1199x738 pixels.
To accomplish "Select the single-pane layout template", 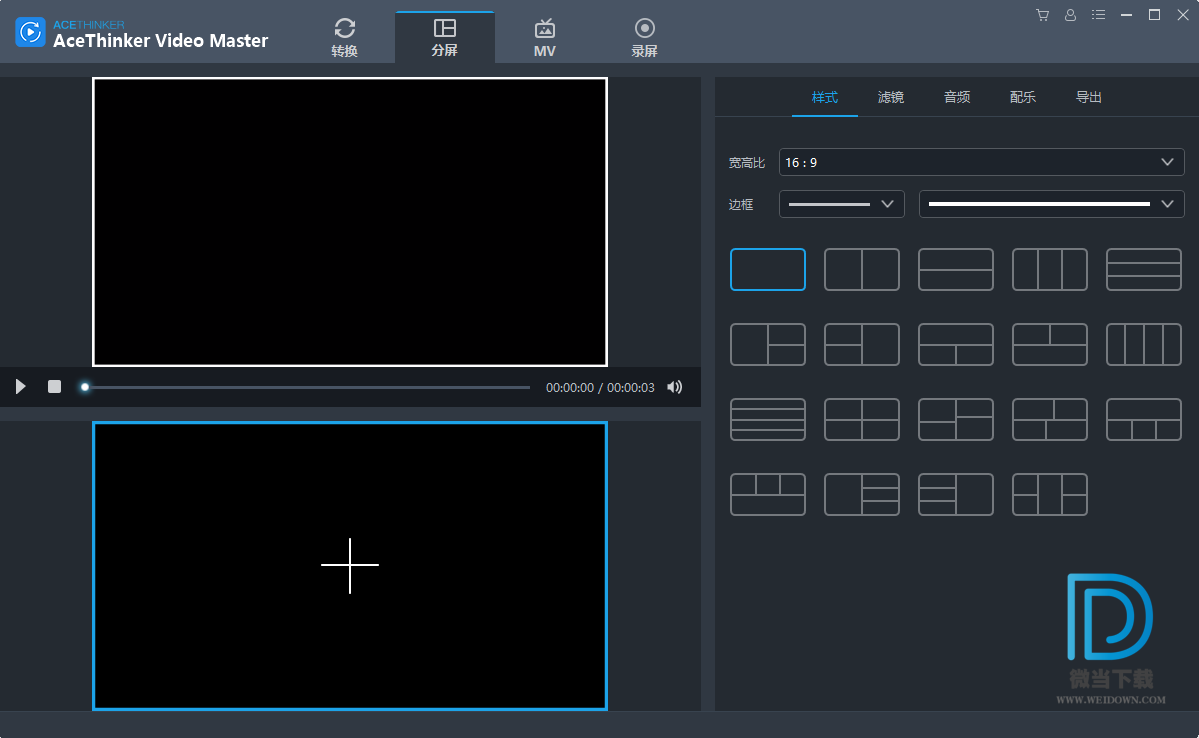I will tap(768, 269).
